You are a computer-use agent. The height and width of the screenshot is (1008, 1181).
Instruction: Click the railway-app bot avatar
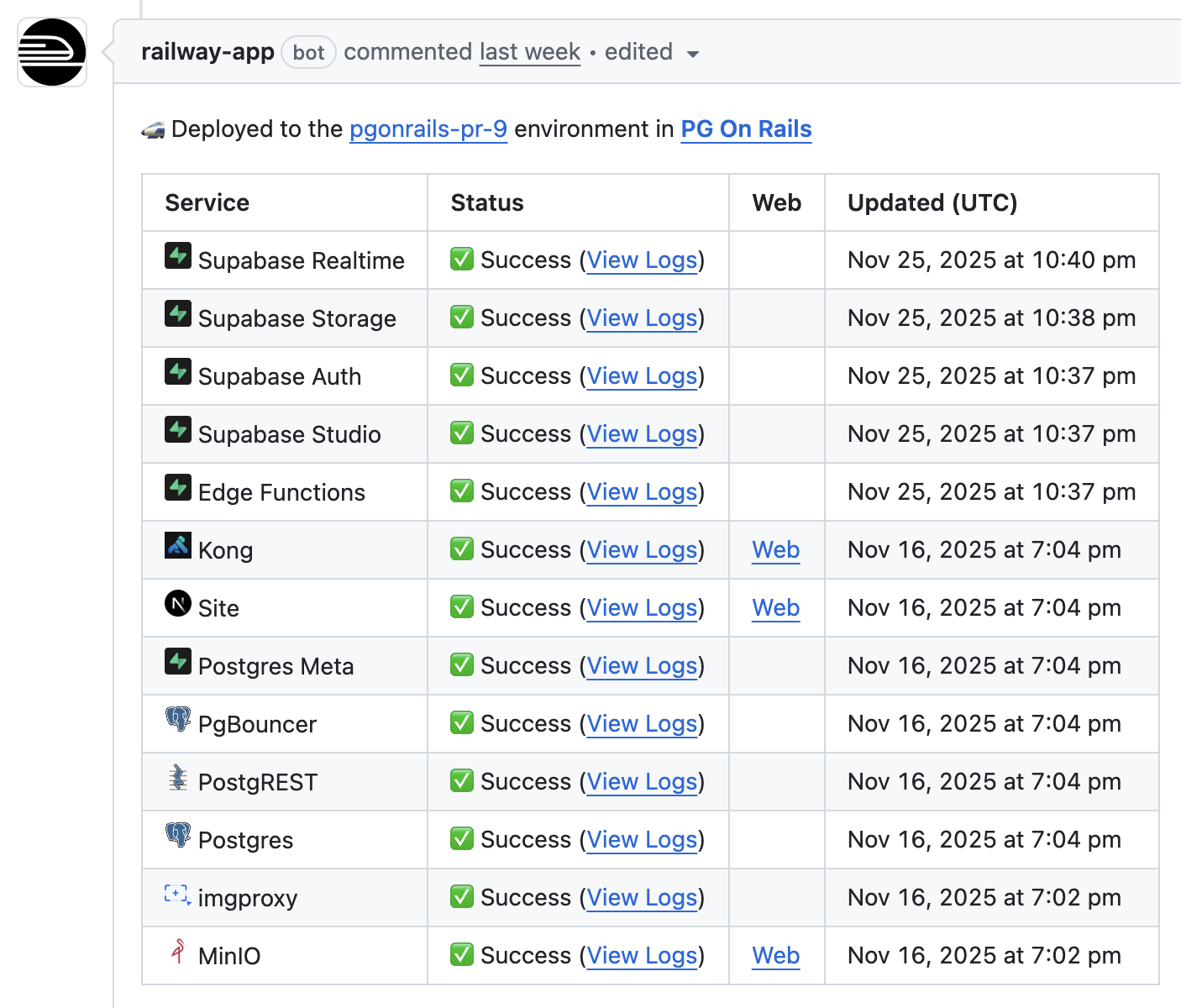pos(52,52)
